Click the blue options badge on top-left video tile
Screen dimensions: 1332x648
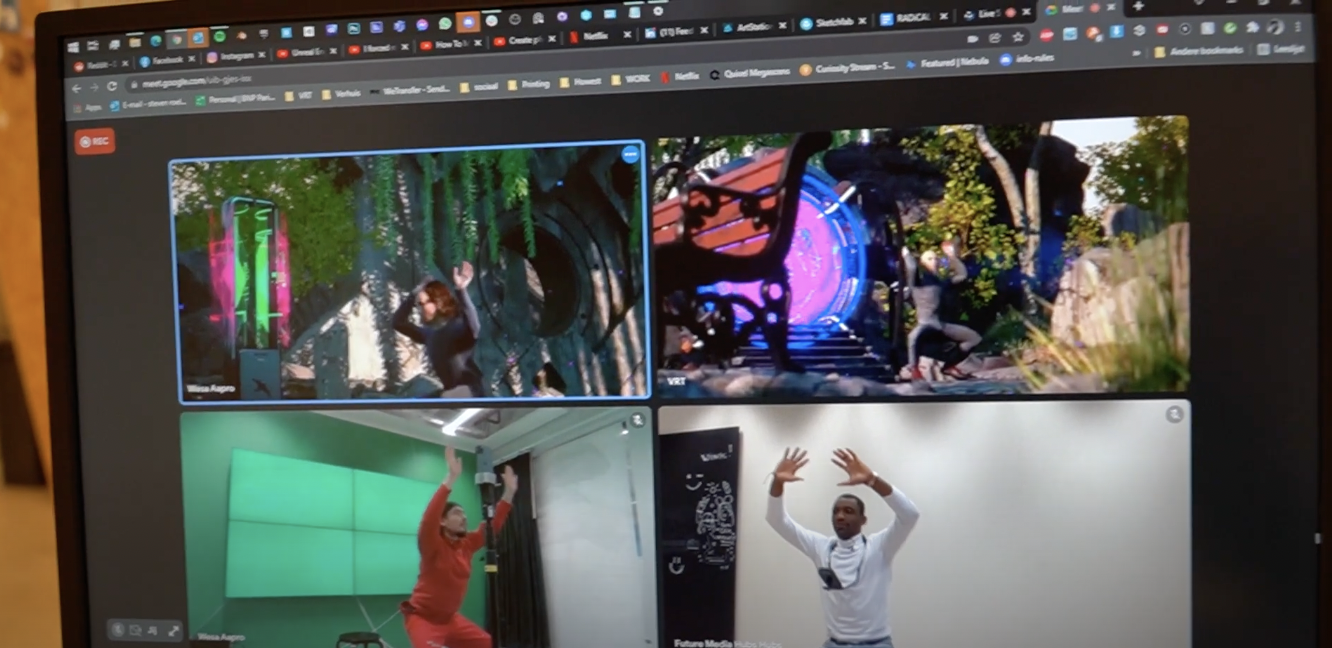[x=630, y=154]
